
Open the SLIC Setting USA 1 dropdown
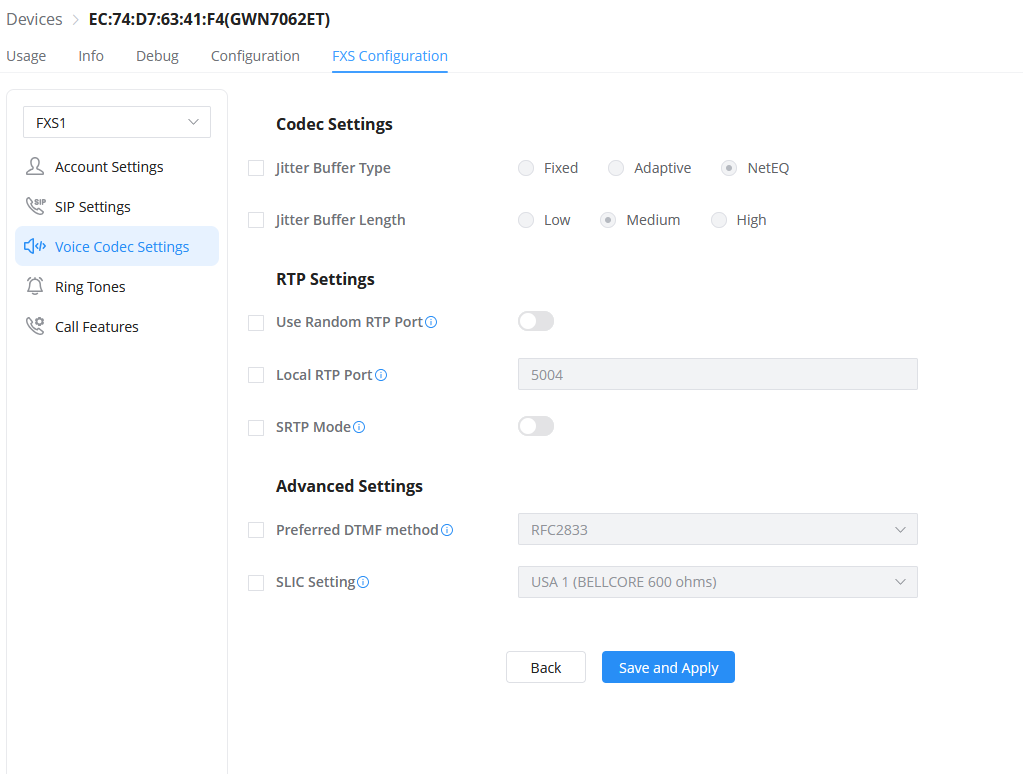pyautogui.click(x=718, y=582)
